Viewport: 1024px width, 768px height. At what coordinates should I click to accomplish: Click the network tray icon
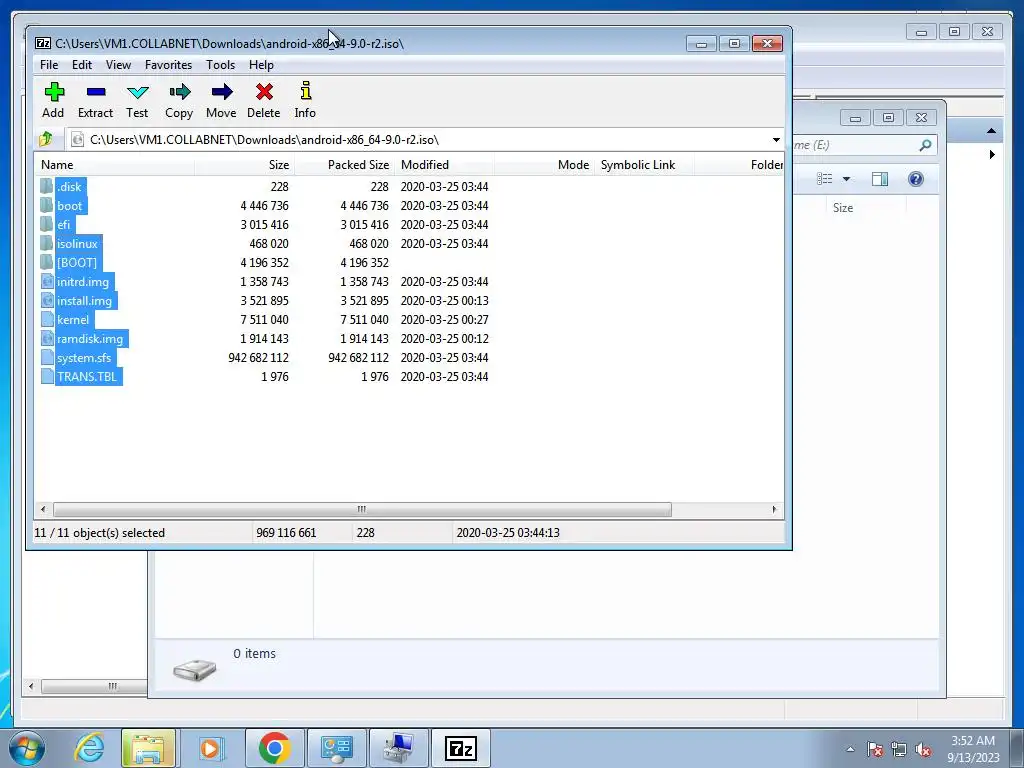click(899, 749)
